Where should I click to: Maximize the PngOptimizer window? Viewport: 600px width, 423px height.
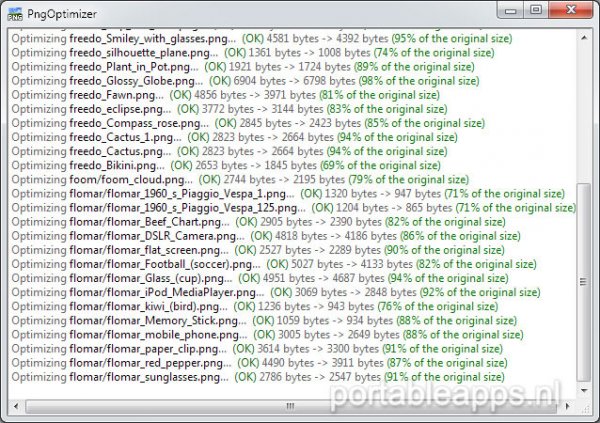[535, 11]
